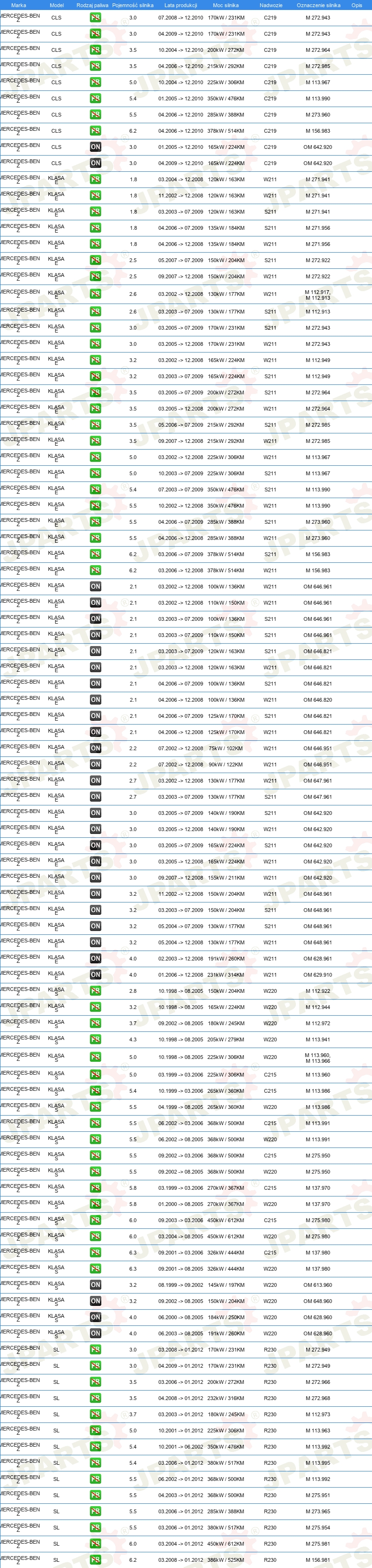
Task: Select the engine code OM 613.960 cell
Action: pos(318,1285)
